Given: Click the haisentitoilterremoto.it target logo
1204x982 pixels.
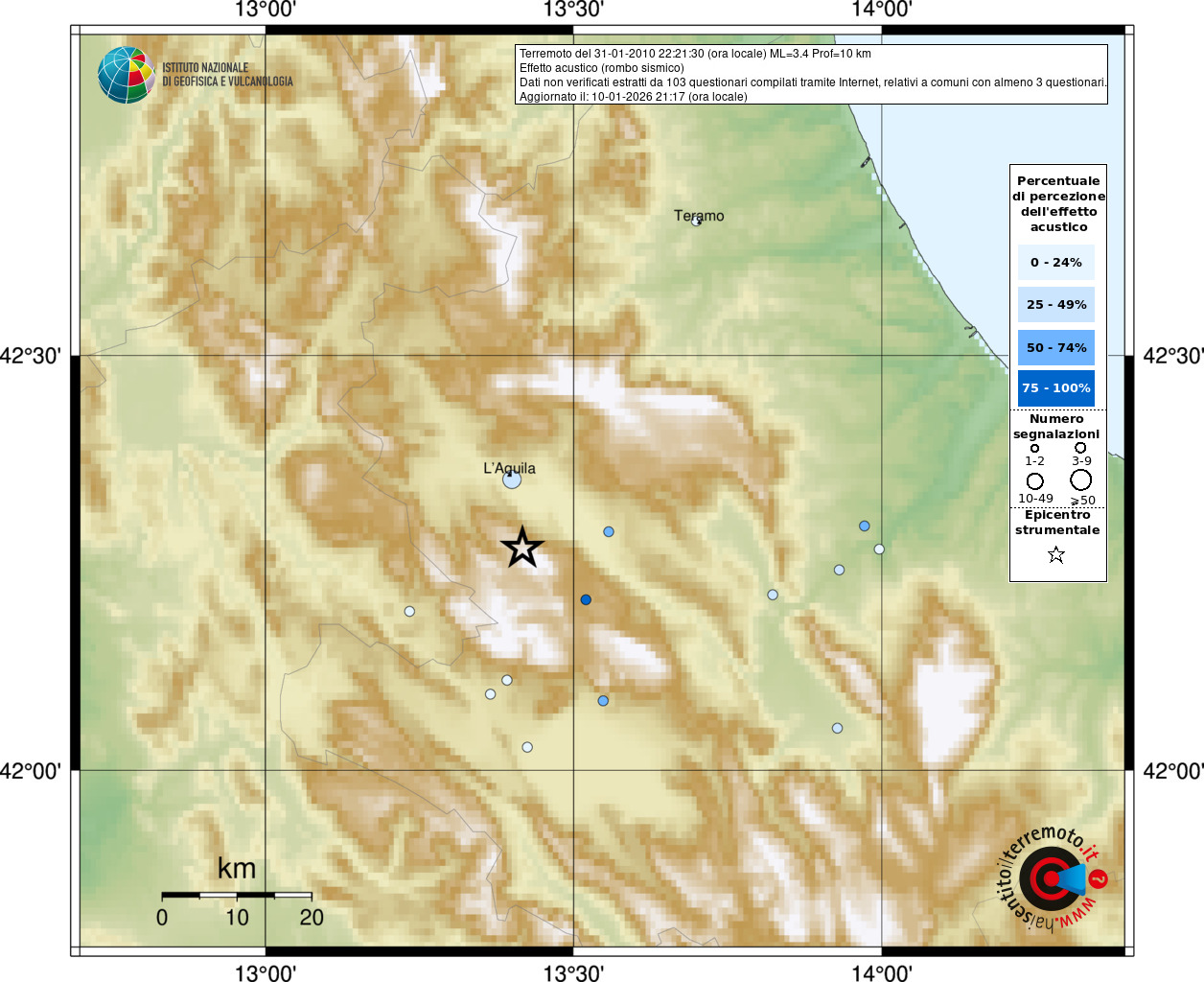Looking at the screenshot, I should pyautogui.click(x=1052, y=878).
